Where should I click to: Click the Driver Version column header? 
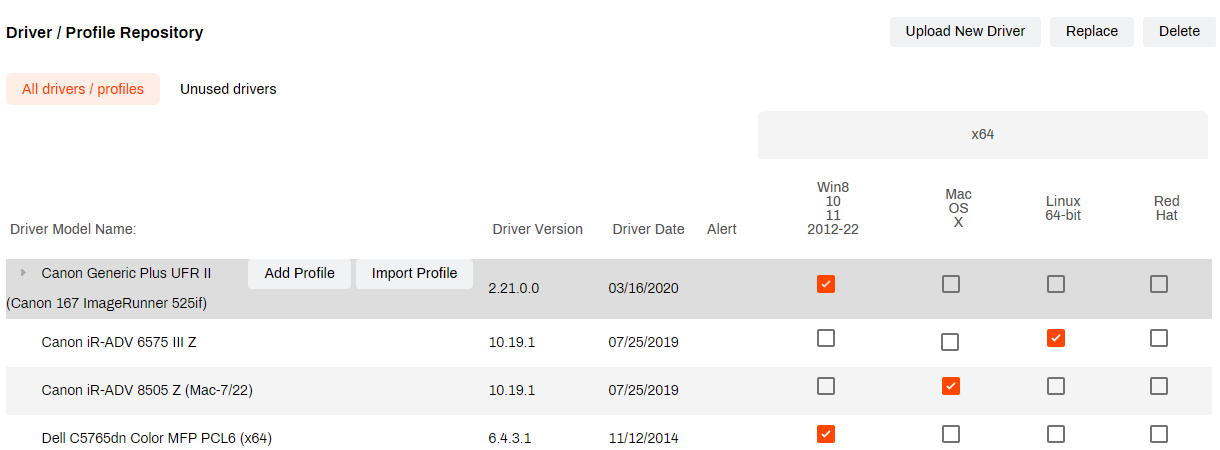[538, 229]
